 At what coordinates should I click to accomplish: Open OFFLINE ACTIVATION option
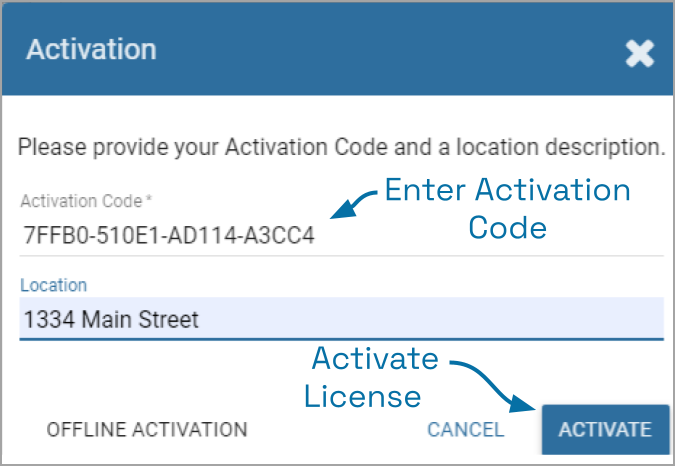coord(147,430)
